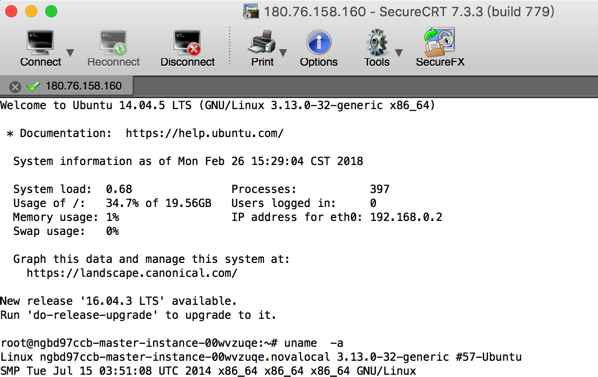Screen dimensions: 598x377
Task: Click the Reconnect toolbar icon
Action: [x=113, y=42]
